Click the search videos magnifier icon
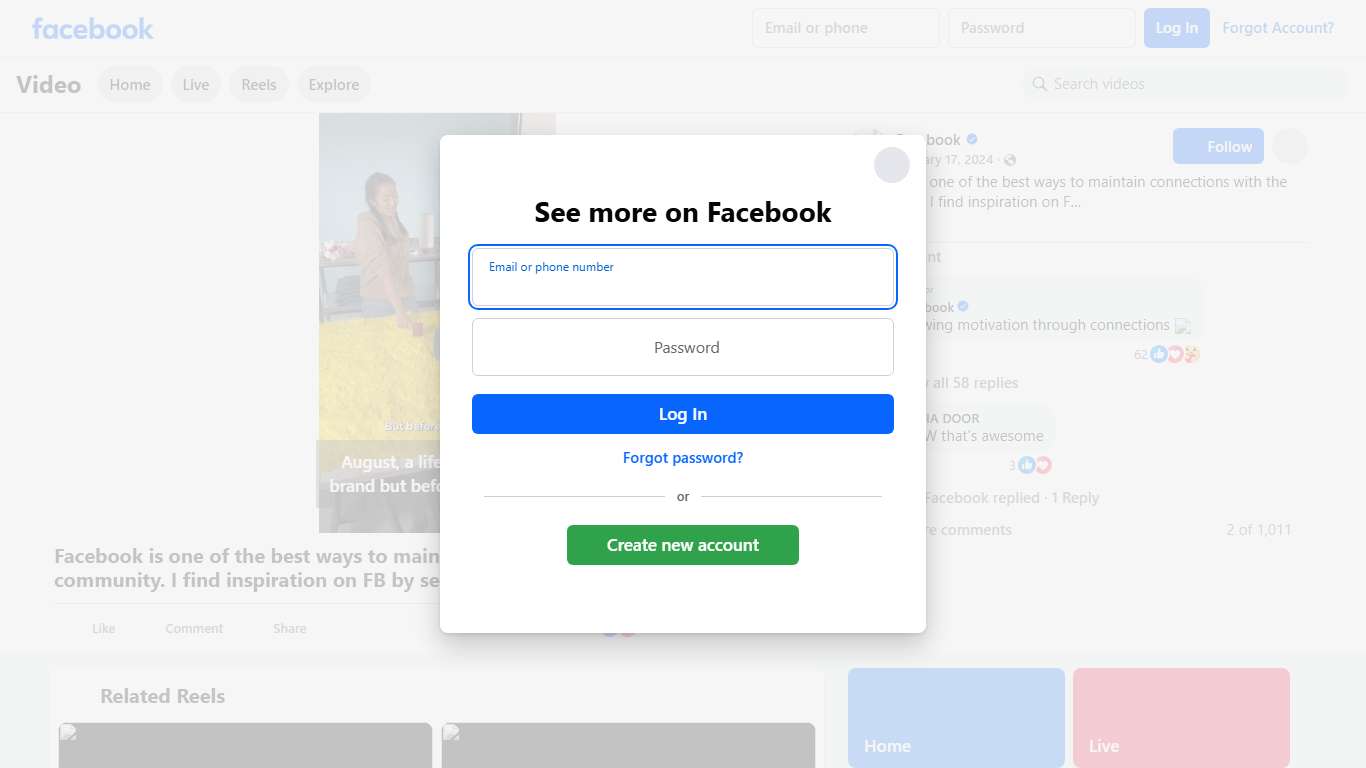1366x768 pixels. 1040,84
